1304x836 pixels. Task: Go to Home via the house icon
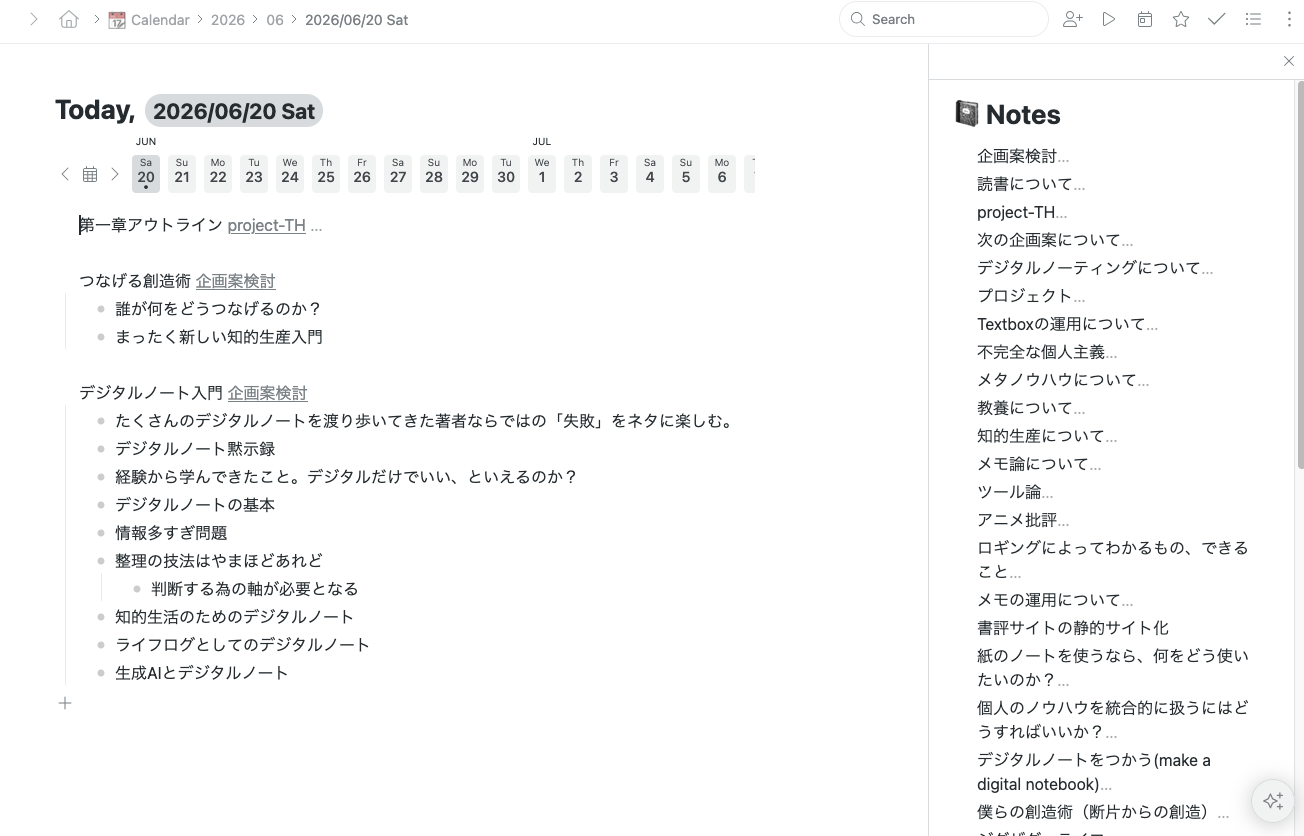tap(69, 19)
